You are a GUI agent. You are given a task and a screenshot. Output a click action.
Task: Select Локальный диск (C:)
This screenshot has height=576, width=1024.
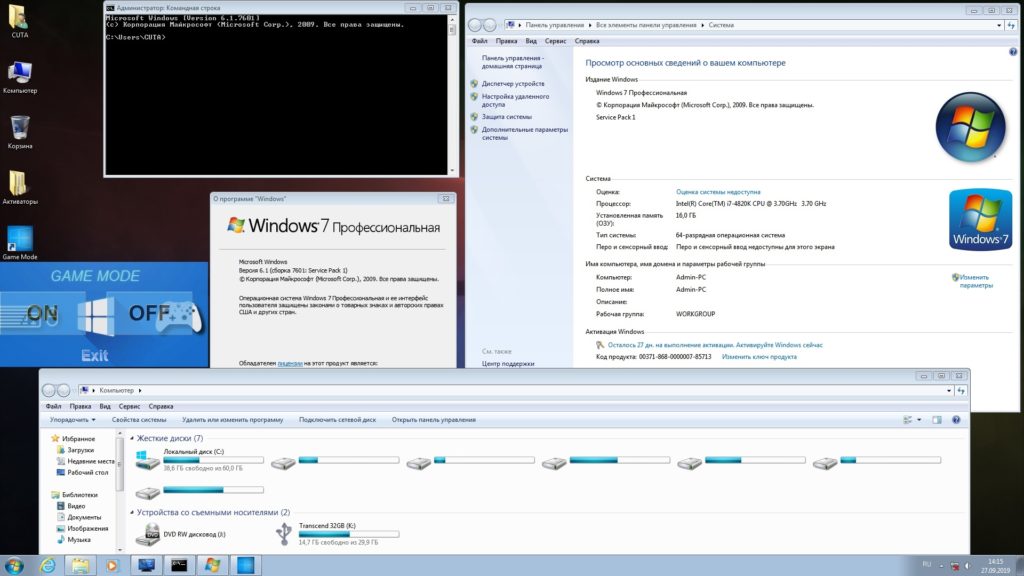(199, 460)
